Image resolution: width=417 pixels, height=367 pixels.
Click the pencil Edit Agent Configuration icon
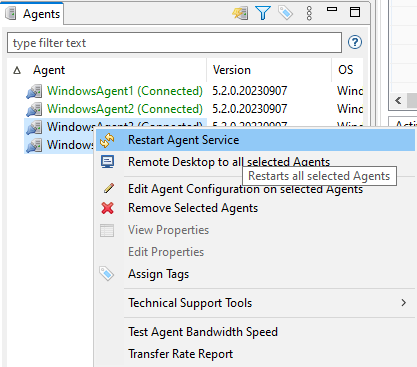(x=109, y=188)
